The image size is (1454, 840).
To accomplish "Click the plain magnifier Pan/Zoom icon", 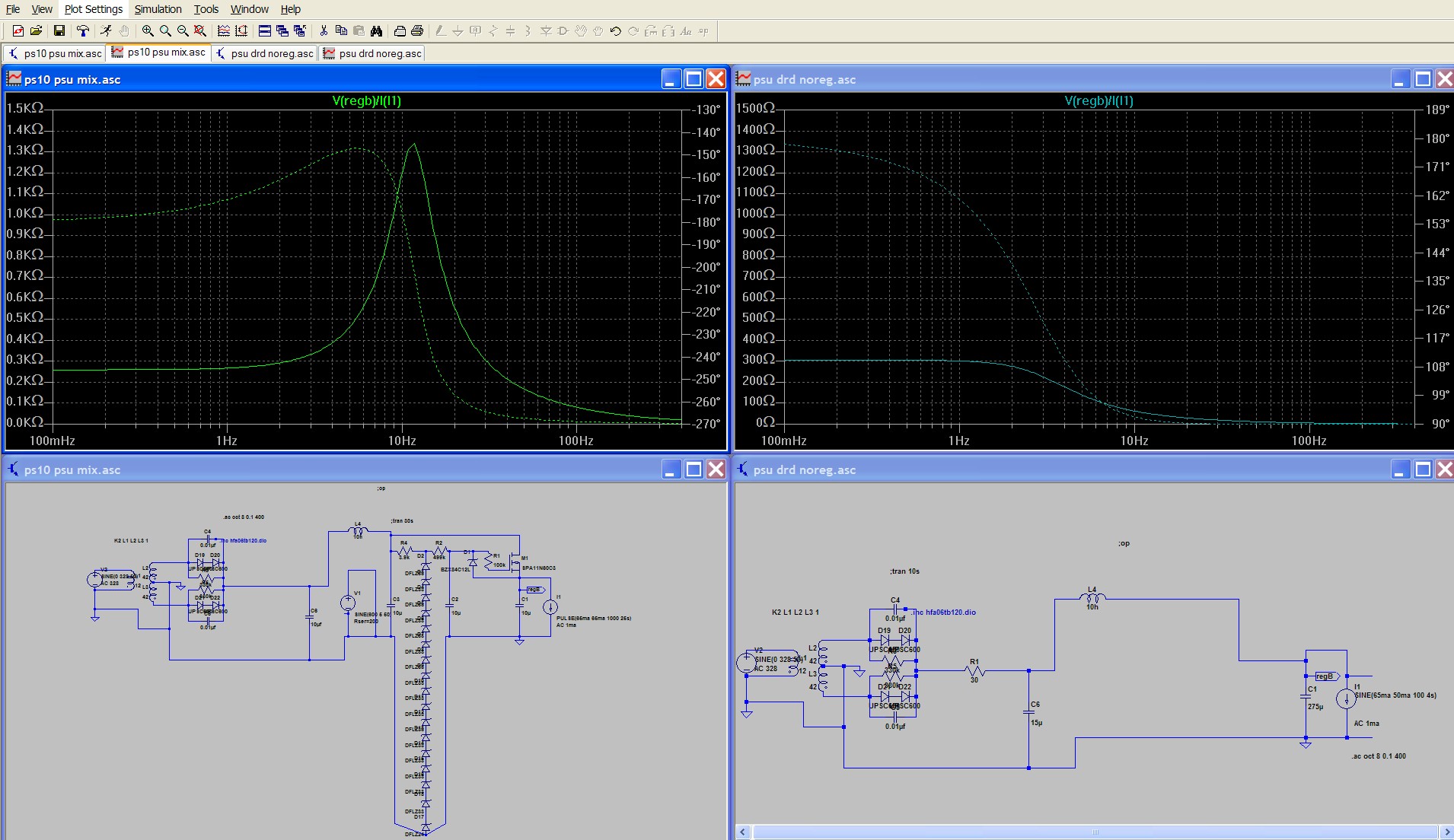I will [165, 31].
